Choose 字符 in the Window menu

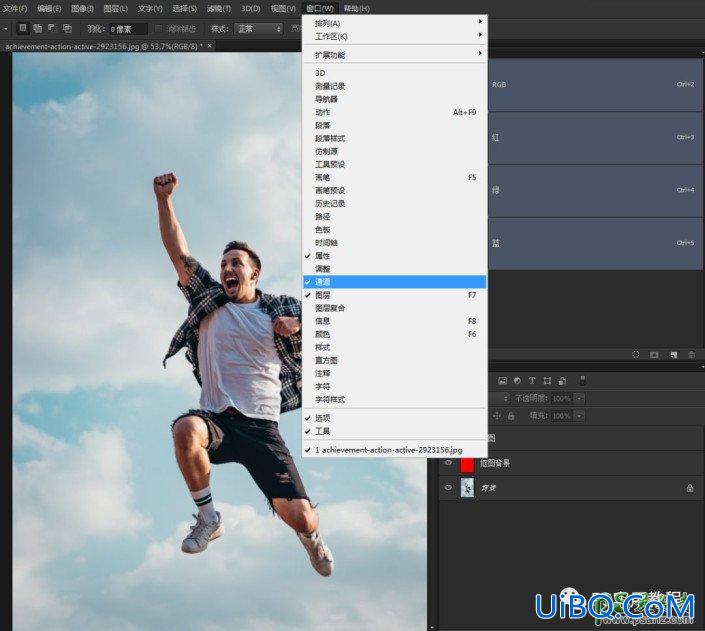pyautogui.click(x=395, y=386)
